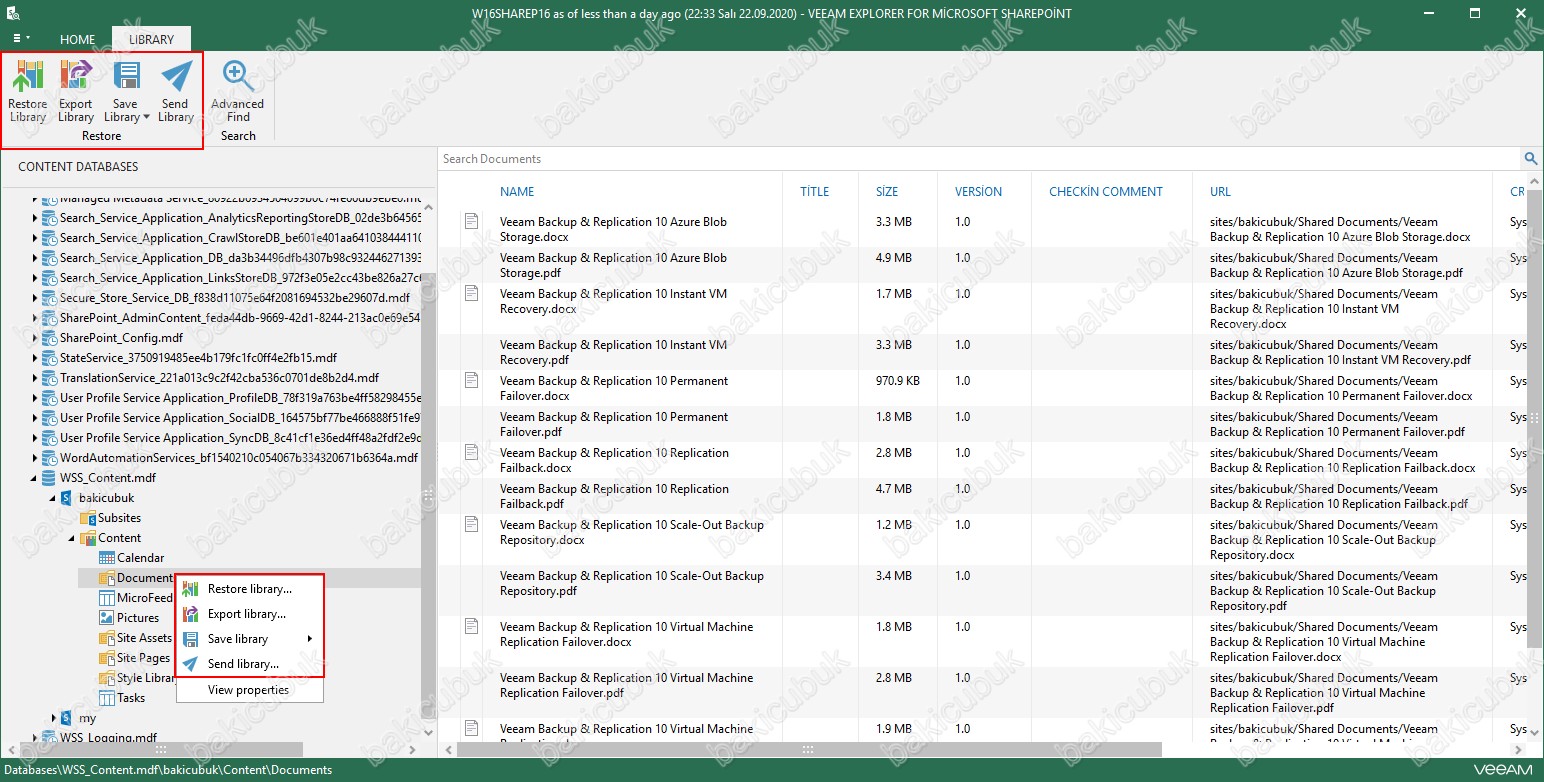Sort documents by the SIZE column header

pyautogui.click(x=887, y=192)
